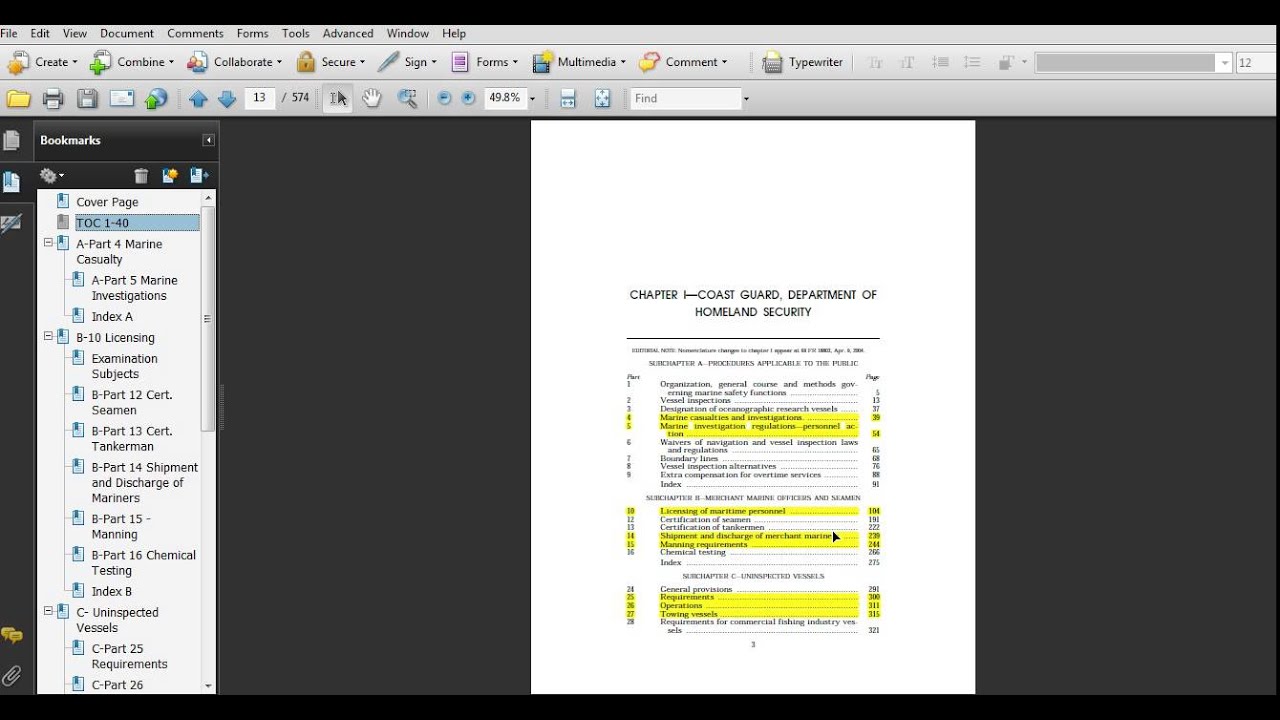Viewport: 1280px width, 720px height.
Task: Open the Secure dropdown
Action: click(x=330, y=62)
